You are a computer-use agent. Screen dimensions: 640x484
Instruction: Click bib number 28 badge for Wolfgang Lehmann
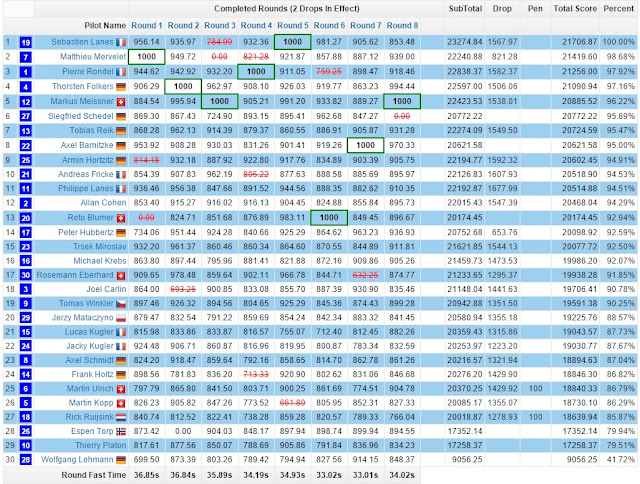[x=26, y=460]
